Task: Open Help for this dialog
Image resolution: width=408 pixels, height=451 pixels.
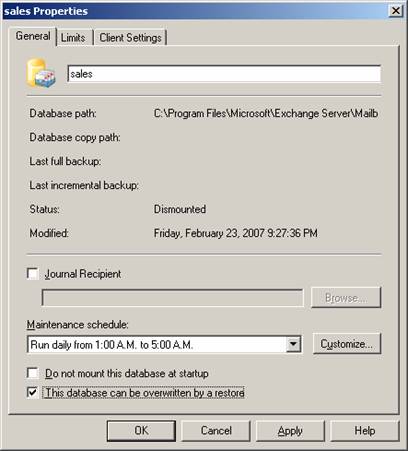Action: tap(365, 431)
